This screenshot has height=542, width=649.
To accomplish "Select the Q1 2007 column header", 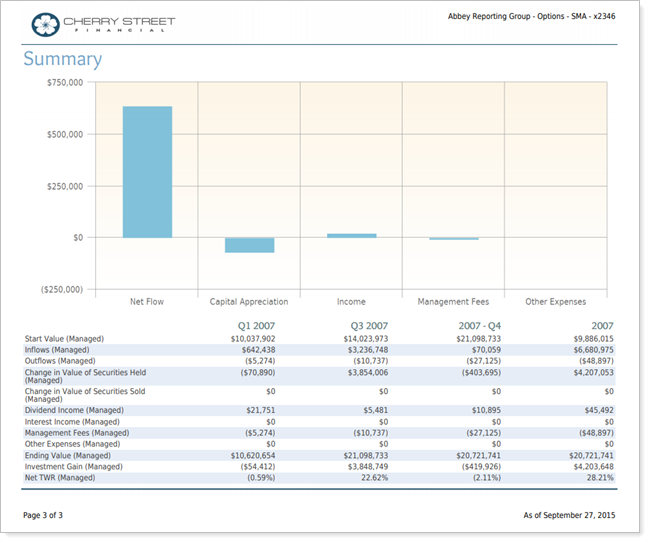I will tap(255, 326).
